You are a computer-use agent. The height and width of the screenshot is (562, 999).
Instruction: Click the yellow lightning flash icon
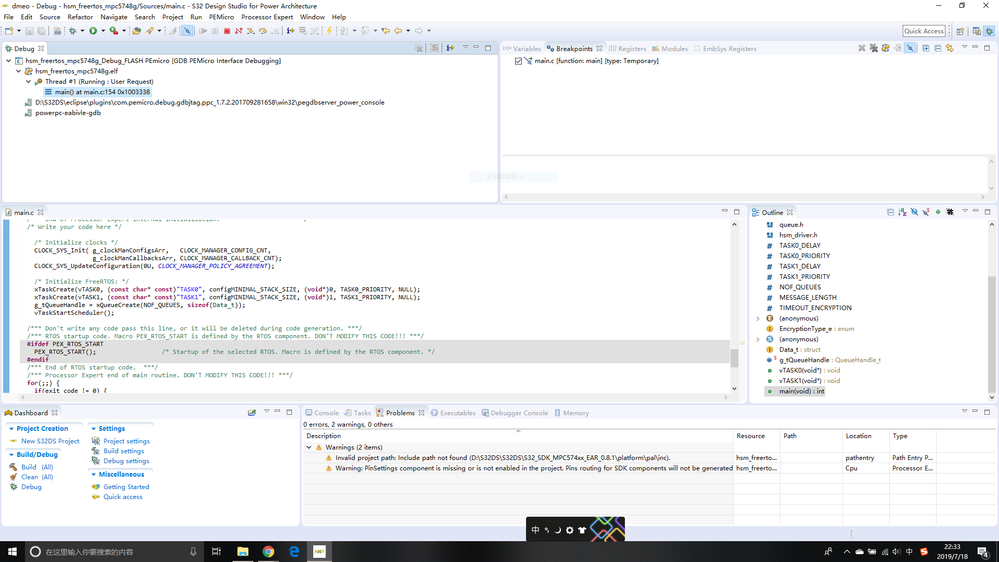[329, 31]
